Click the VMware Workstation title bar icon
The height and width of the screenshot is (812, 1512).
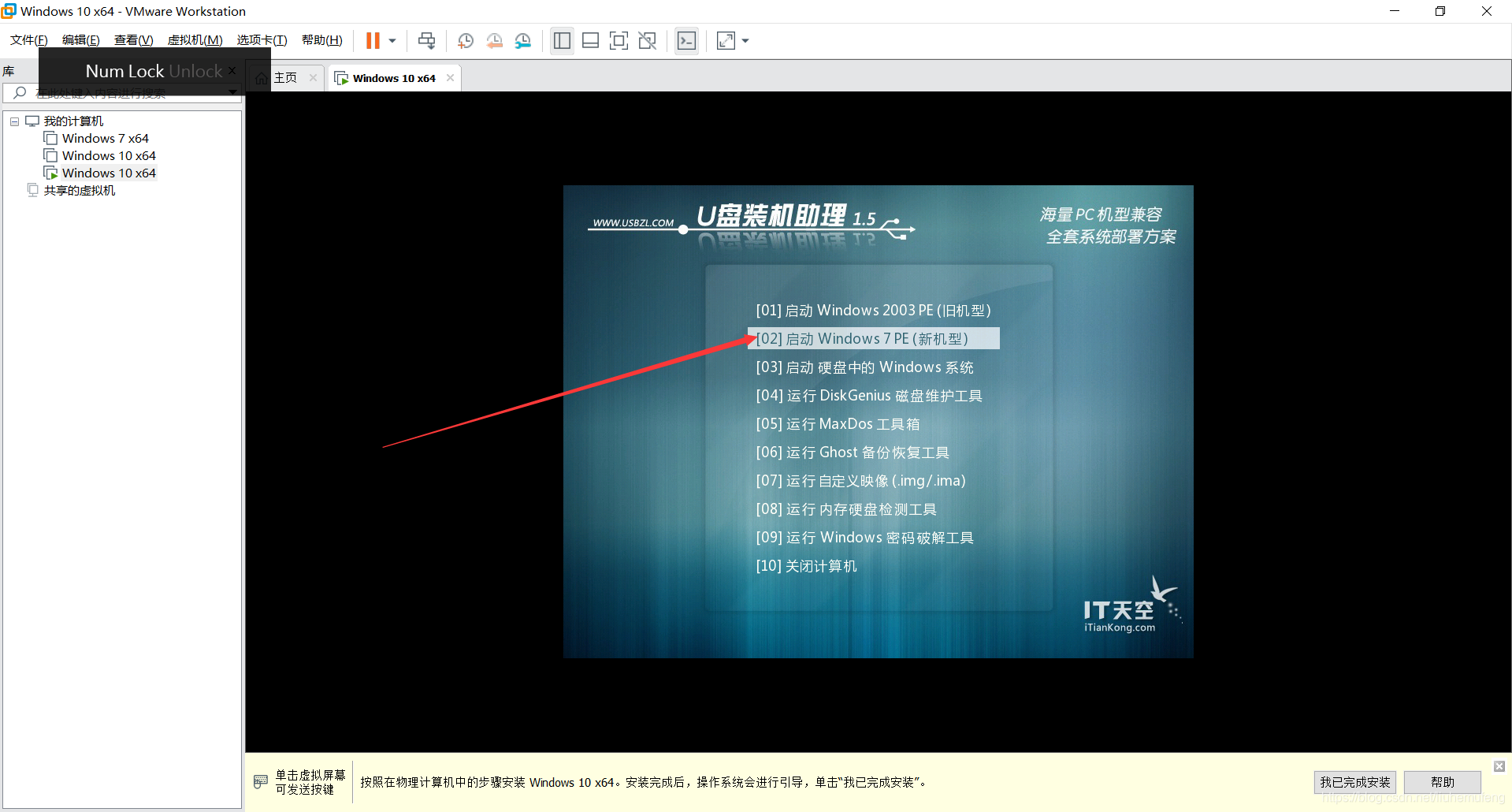pyautogui.click(x=9, y=11)
